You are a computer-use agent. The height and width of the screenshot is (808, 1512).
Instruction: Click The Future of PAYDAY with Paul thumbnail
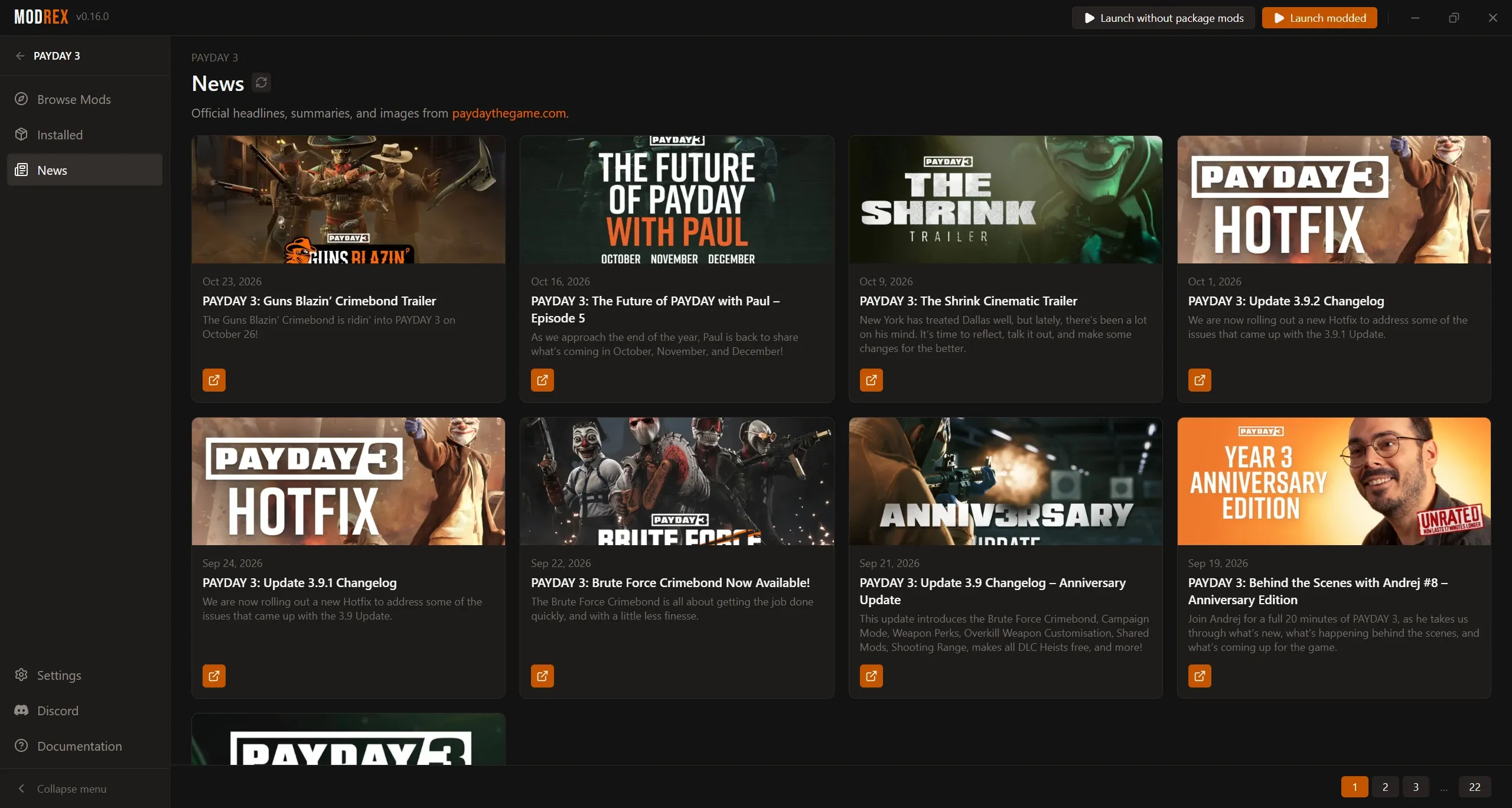677,200
